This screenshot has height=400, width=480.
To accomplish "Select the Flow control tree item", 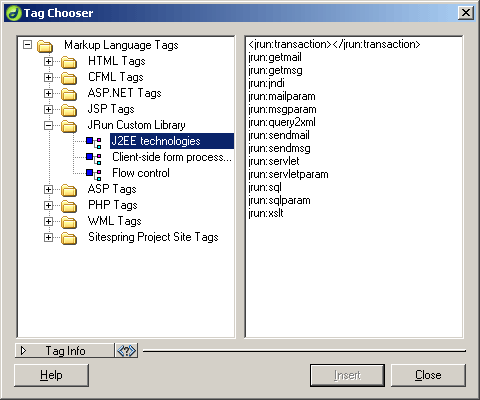I will point(141,173).
